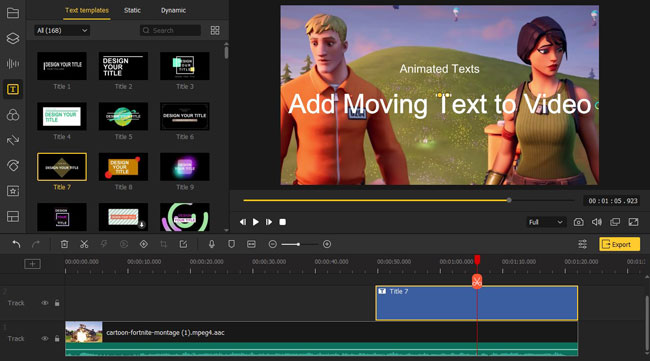Open the Edit pencil-square tool
Image resolution: width=650 pixels, height=361 pixels.
click(183, 244)
